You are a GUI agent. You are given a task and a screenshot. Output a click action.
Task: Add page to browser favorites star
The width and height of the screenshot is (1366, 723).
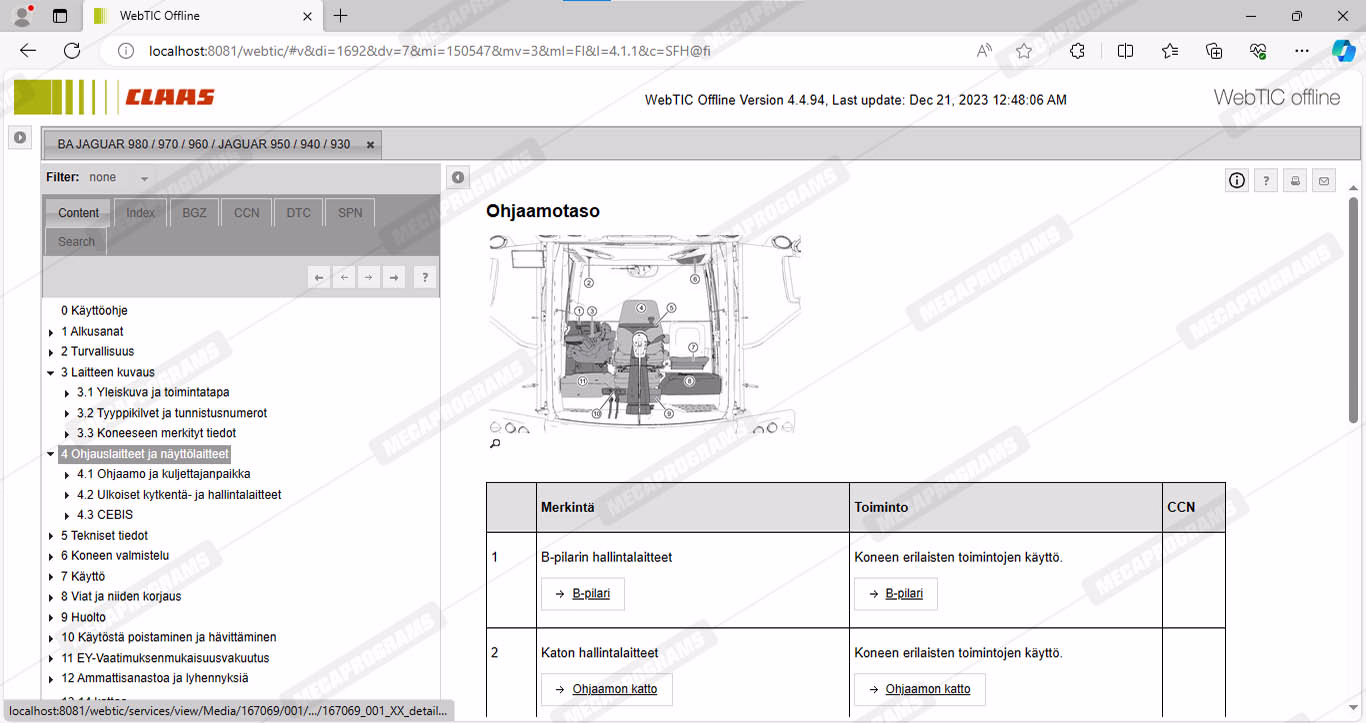click(1023, 51)
